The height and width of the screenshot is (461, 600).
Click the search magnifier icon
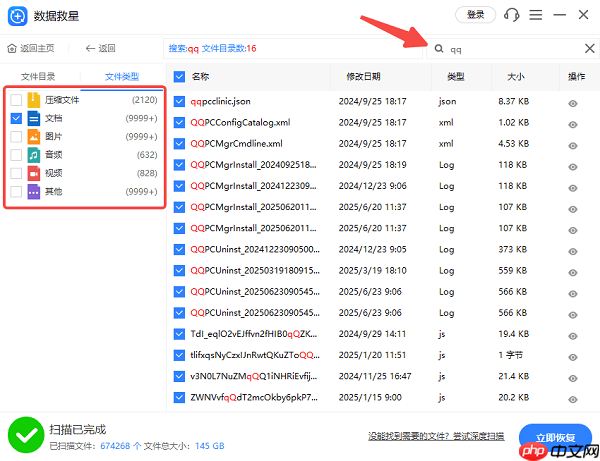tap(439, 49)
